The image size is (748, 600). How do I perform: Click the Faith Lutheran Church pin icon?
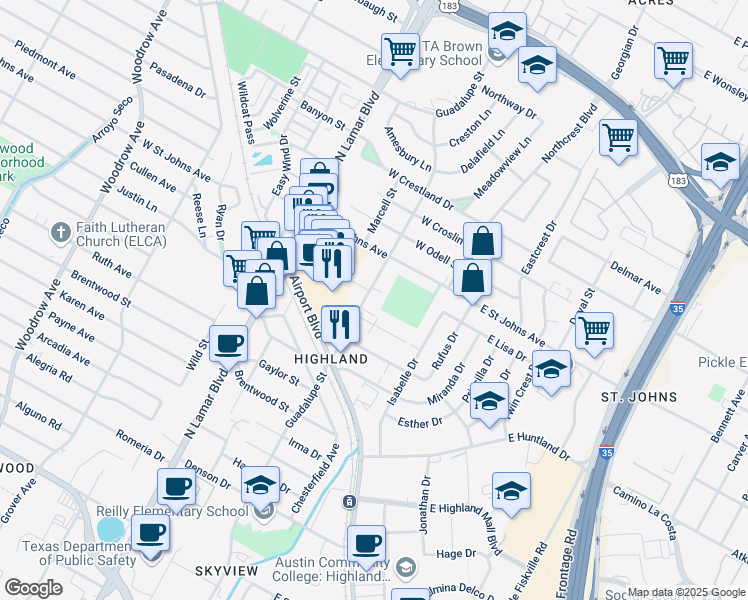pyautogui.click(x=61, y=234)
